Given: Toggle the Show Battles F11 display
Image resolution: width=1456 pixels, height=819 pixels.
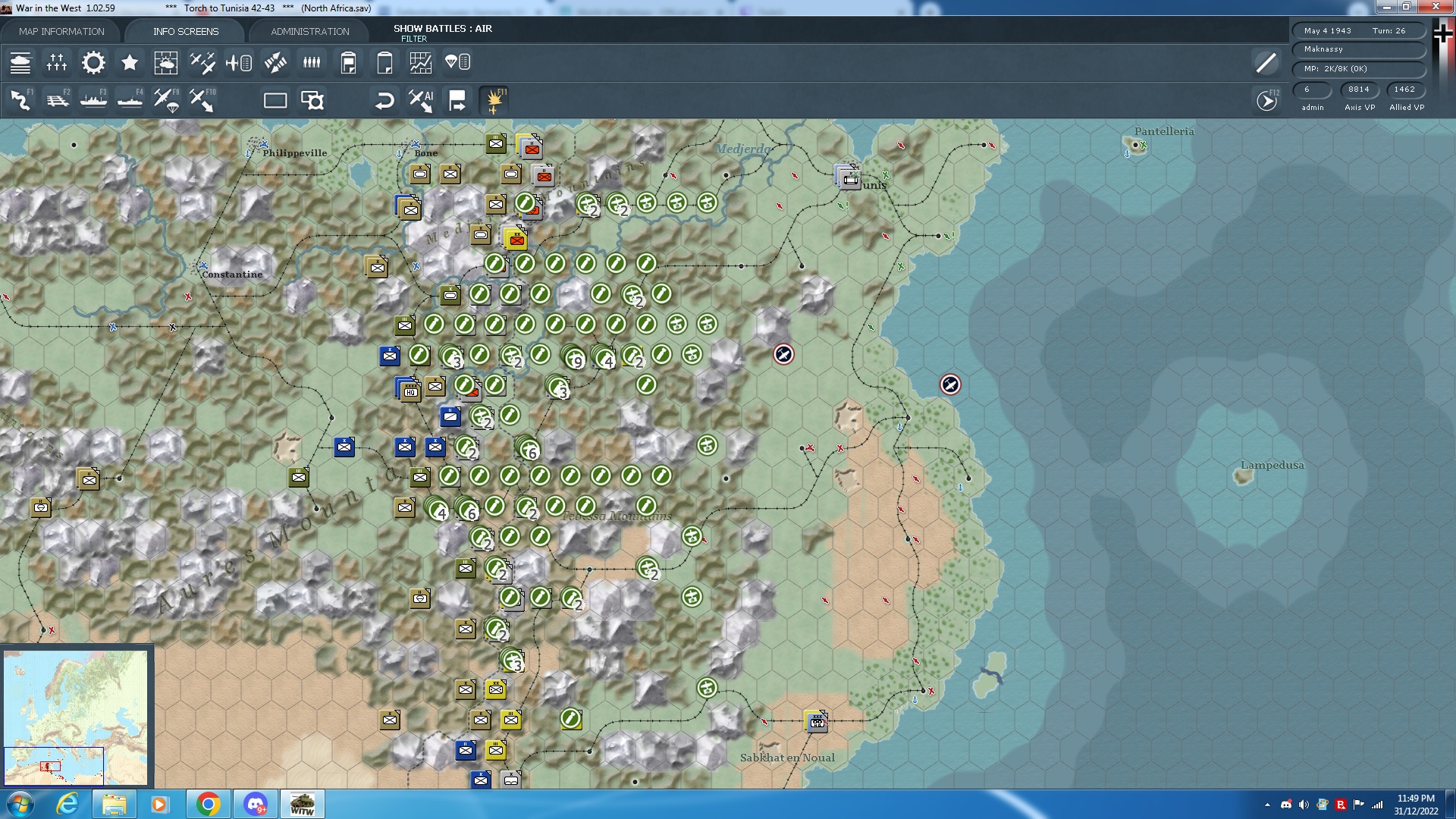Looking at the screenshot, I should click(x=493, y=99).
